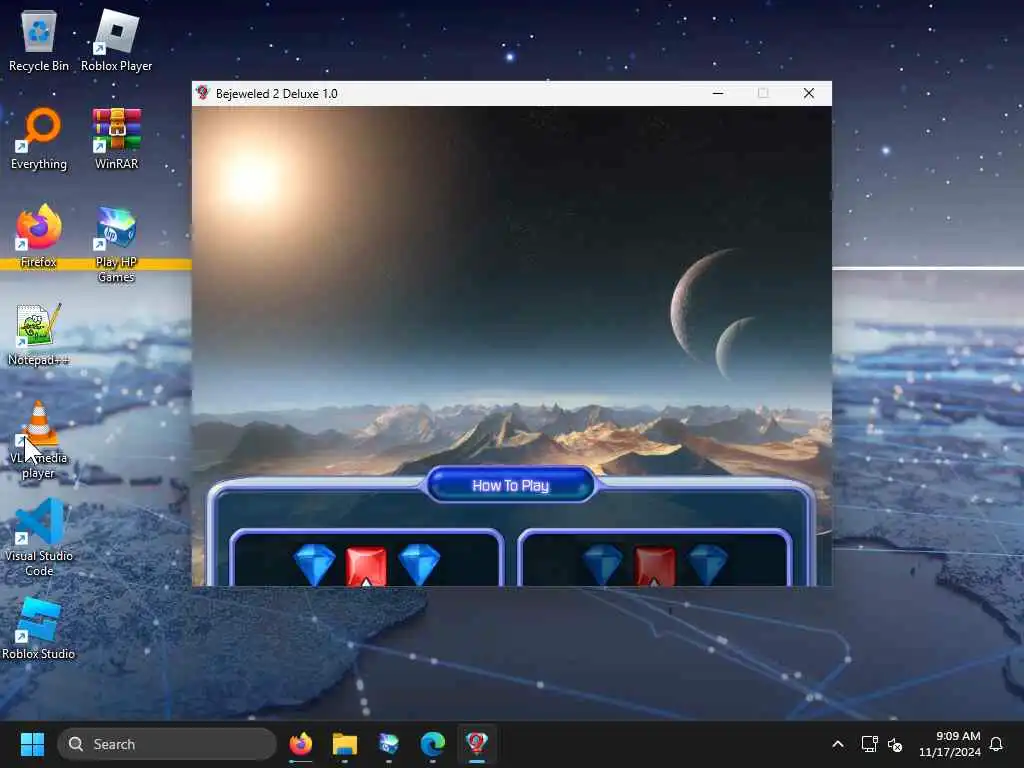Open File Explorer from the taskbar
1024x768 pixels.
coord(344,744)
